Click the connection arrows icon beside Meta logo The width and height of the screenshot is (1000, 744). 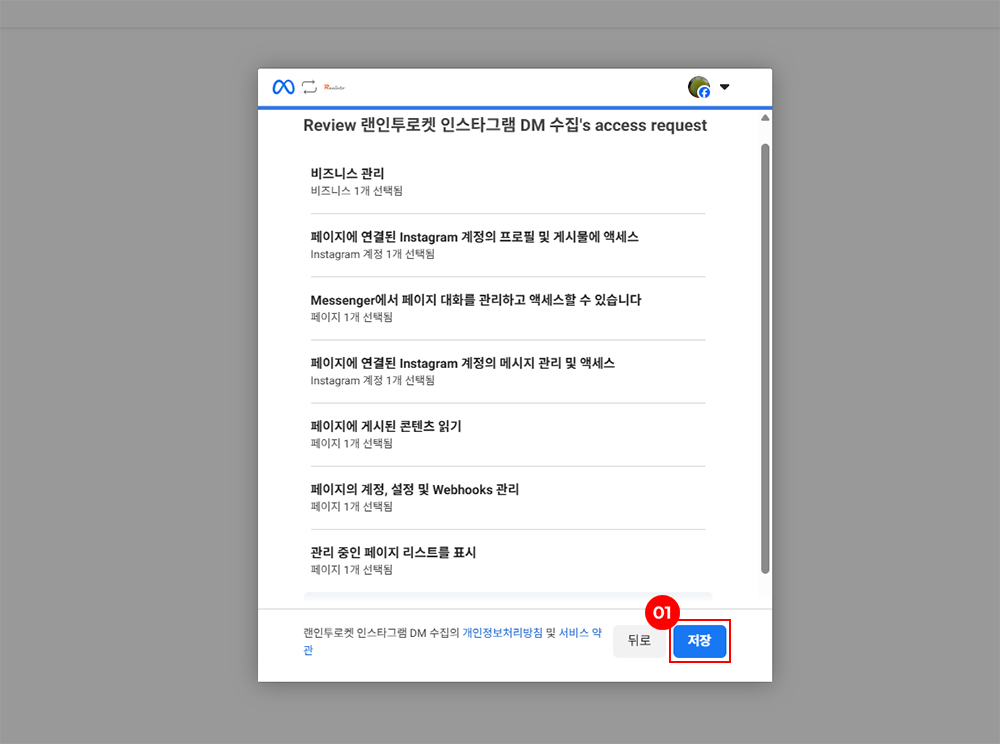coord(309,87)
